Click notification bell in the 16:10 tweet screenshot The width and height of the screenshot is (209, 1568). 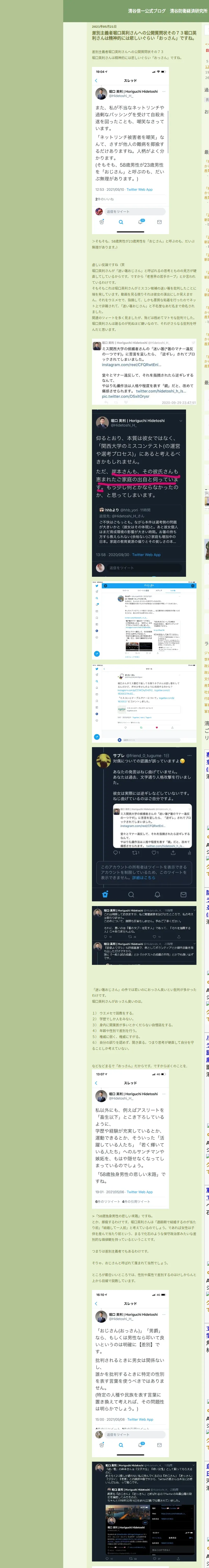click(x=141, y=1444)
